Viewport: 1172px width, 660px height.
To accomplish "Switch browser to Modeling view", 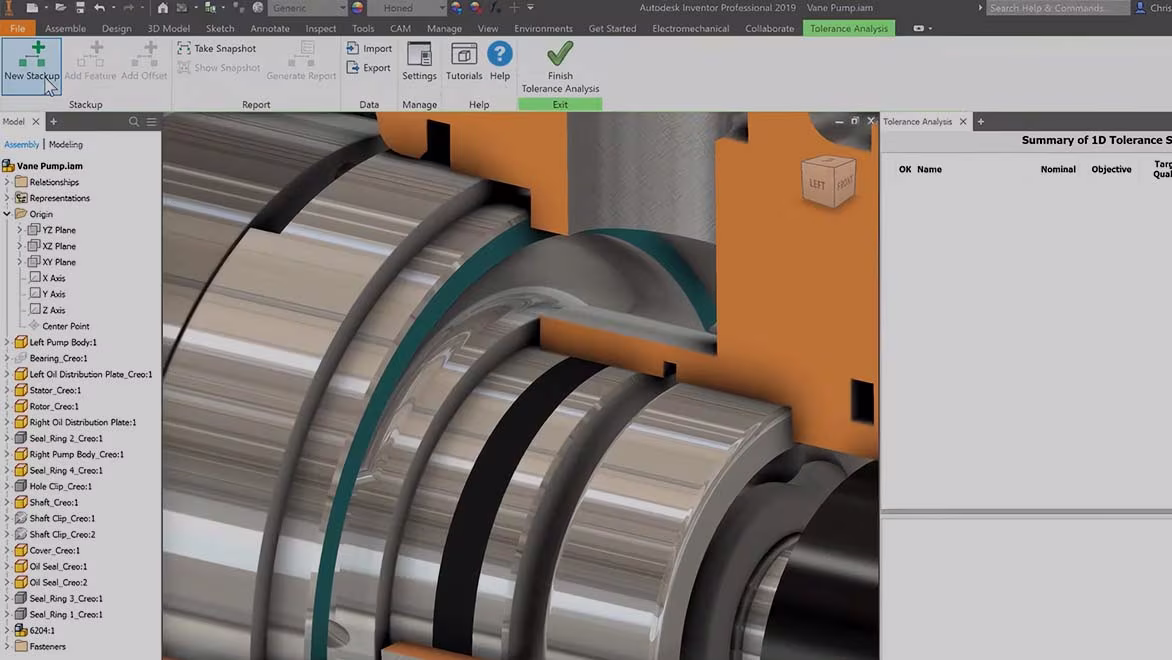I will click(x=66, y=145).
